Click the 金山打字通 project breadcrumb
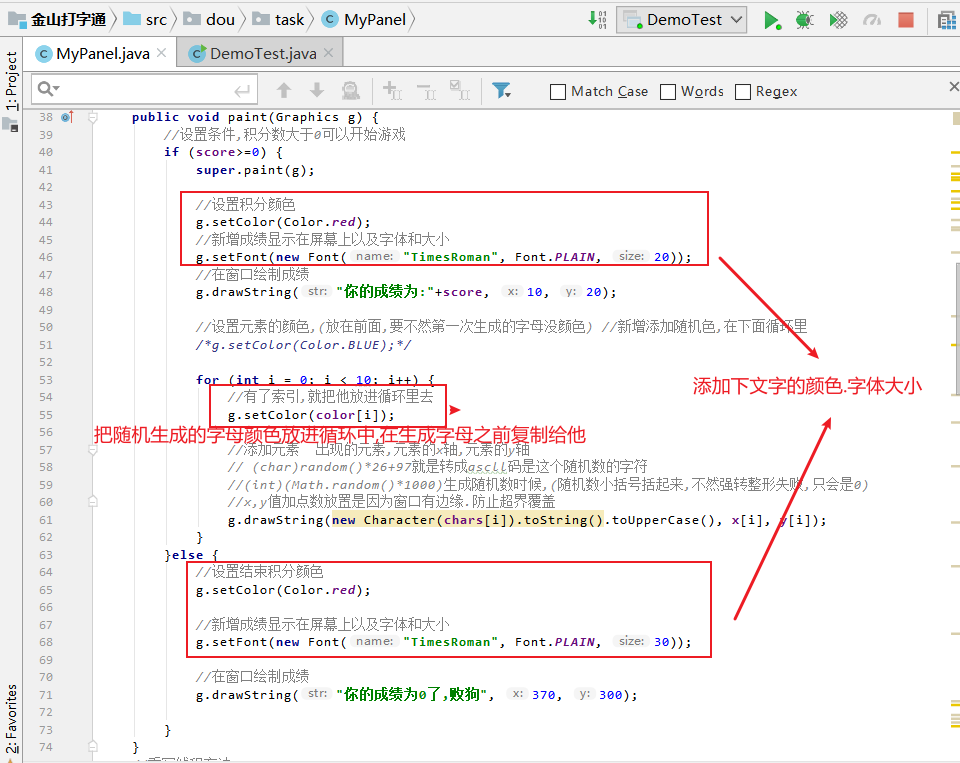This screenshot has width=960, height=763. point(57,20)
